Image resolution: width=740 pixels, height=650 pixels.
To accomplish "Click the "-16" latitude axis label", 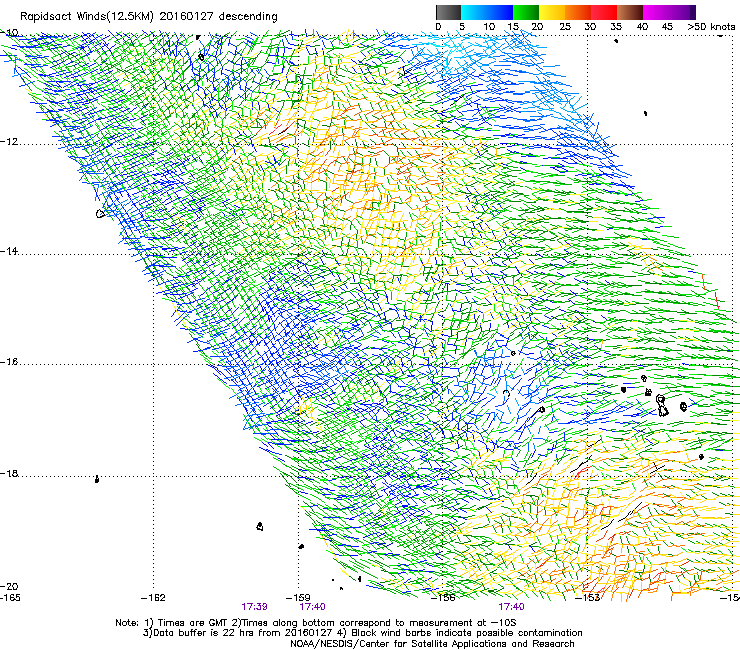I will pyautogui.click(x=9, y=362).
